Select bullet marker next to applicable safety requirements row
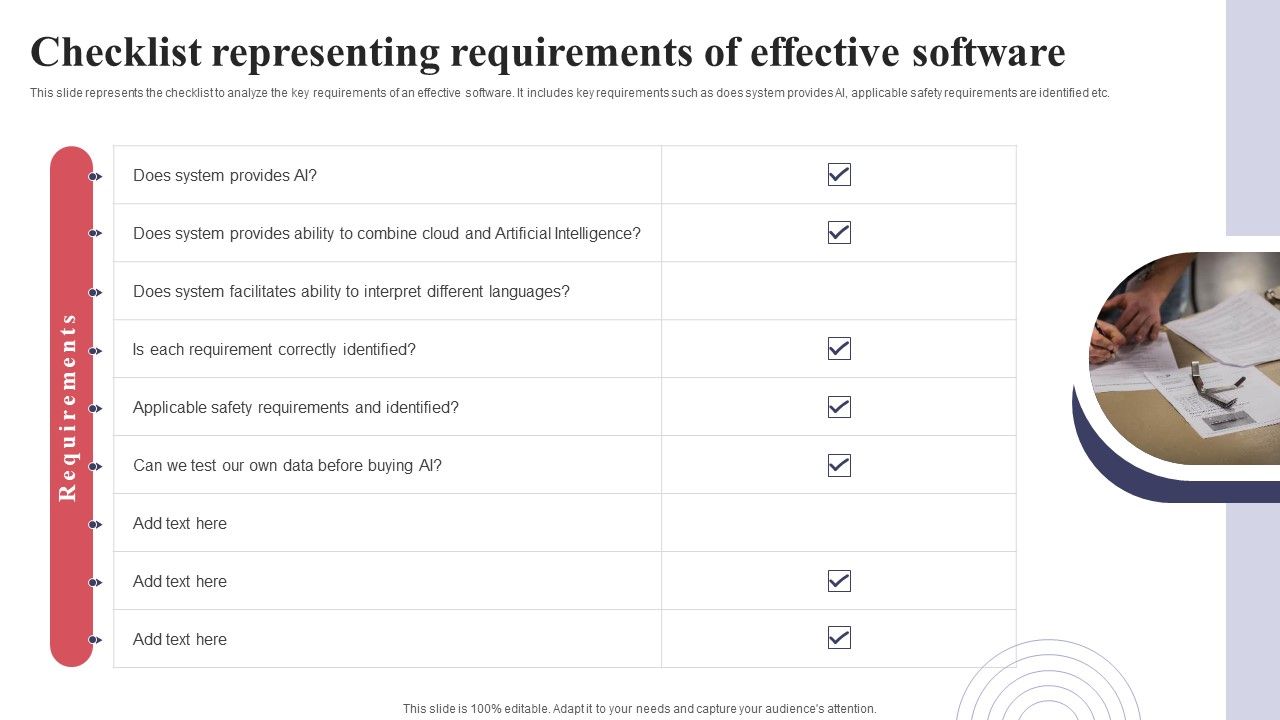The height and width of the screenshot is (720, 1280). pyautogui.click(x=94, y=408)
